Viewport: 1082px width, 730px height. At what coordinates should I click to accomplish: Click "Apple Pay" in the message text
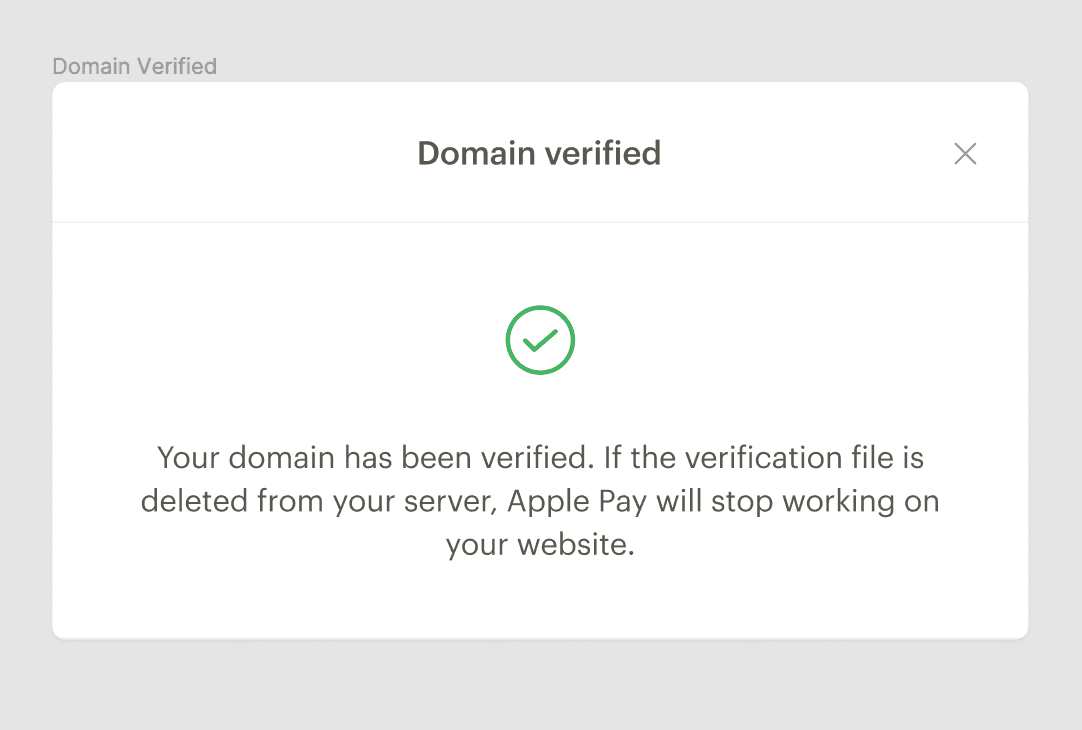[x=578, y=501]
